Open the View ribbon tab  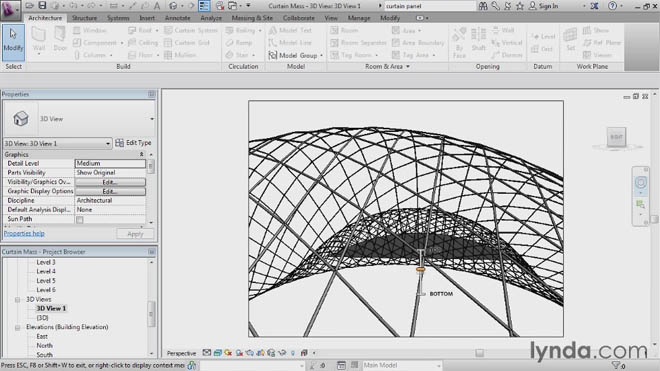click(x=331, y=18)
